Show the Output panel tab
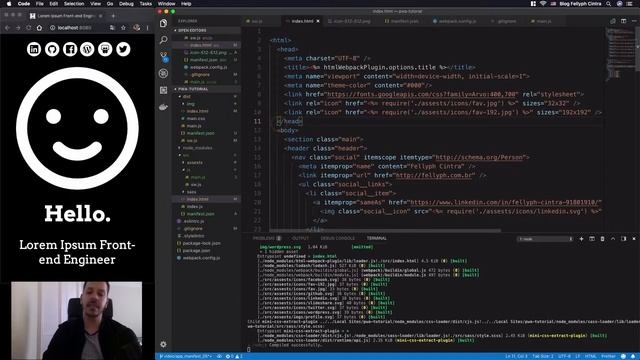The height and width of the screenshot is (360, 640). pyautogui.click(x=300, y=238)
